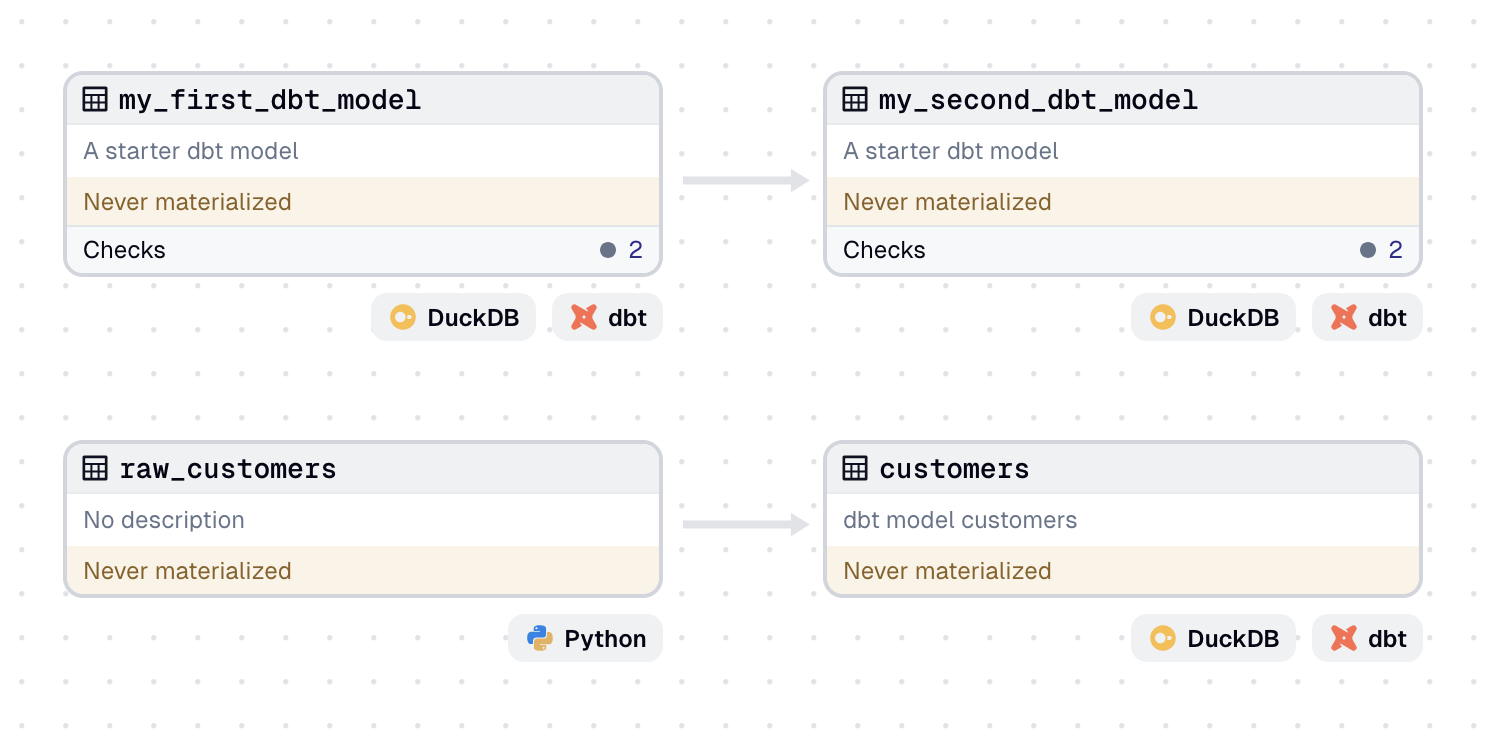
Task: Click the table icon on raw_customers header
Action: pyautogui.click(x=96, y=468)
